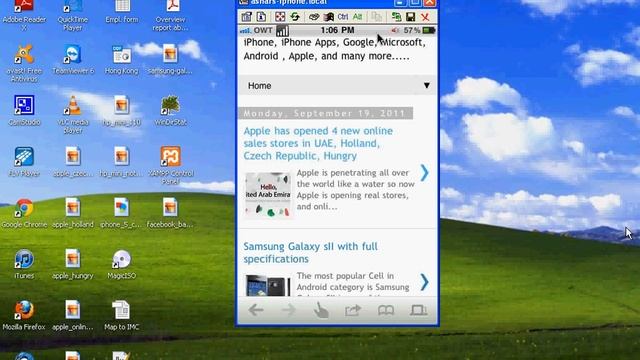The height and width of the screenshot is (360, 640).
Task: Select Hong Kong document on desktop
Action: [x=122, y=60]
